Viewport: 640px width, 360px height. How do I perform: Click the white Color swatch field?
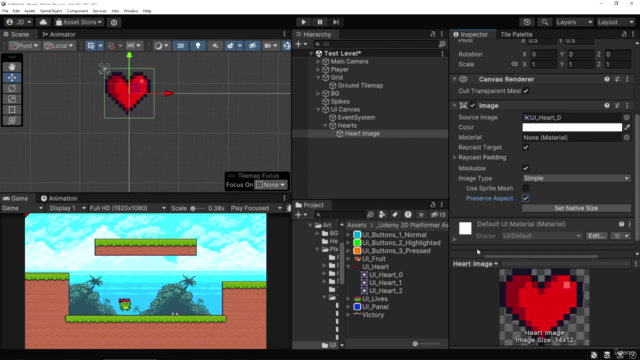[x=572, y=127]
